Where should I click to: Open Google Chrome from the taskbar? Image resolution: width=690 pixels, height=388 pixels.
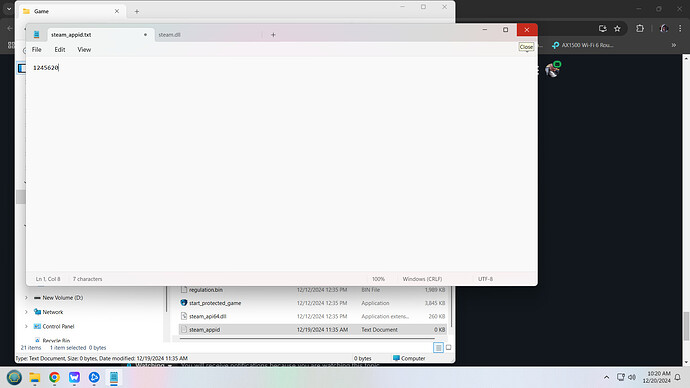pos(55,377)
